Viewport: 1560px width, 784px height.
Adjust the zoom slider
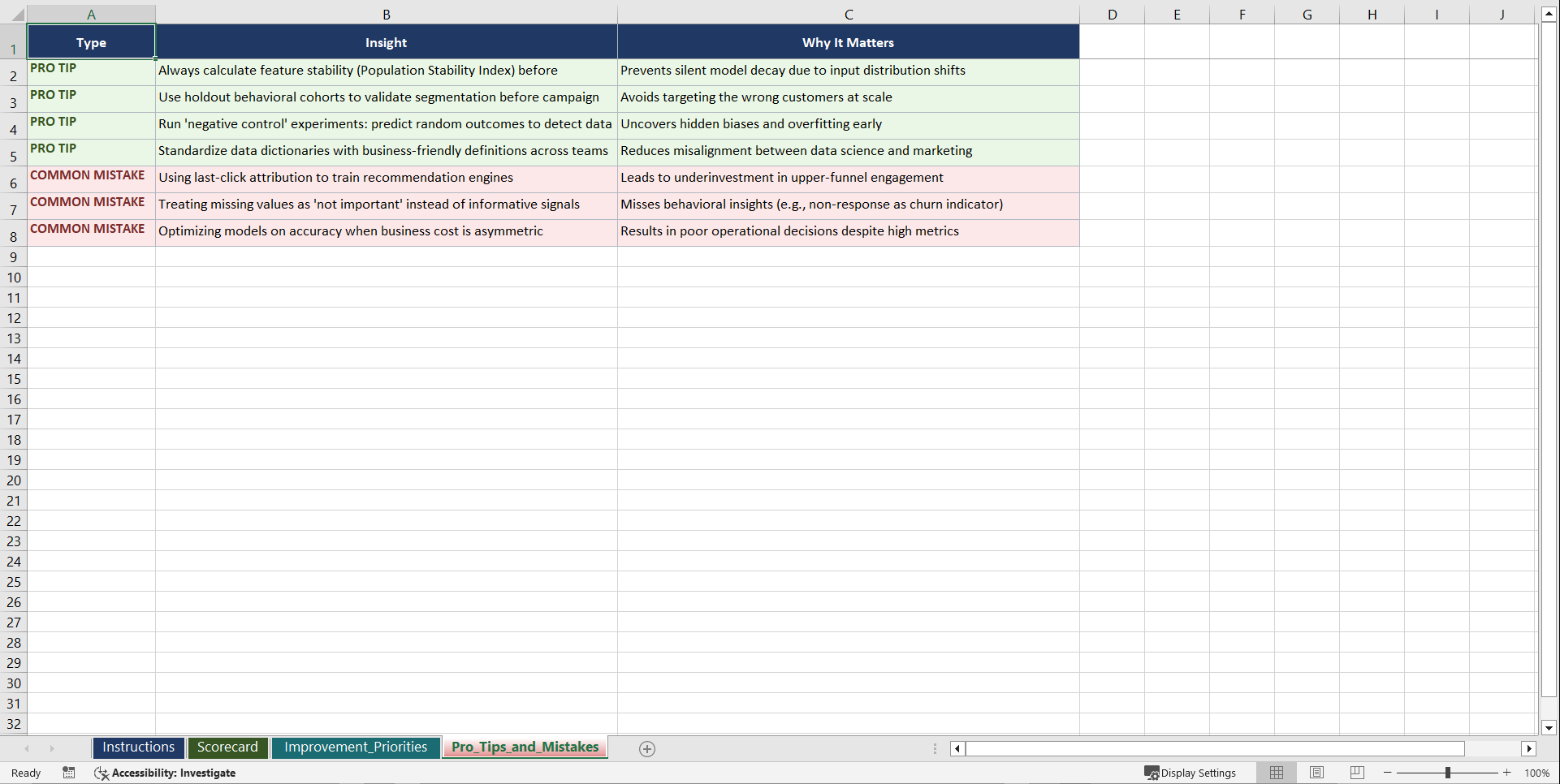point(1448,773)
